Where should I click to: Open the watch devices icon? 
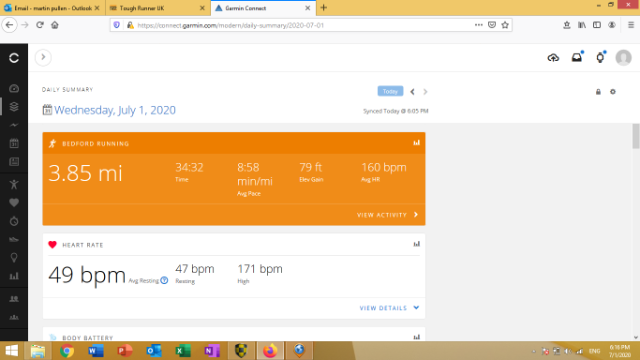pyautogui.click(x=600, y=58)
